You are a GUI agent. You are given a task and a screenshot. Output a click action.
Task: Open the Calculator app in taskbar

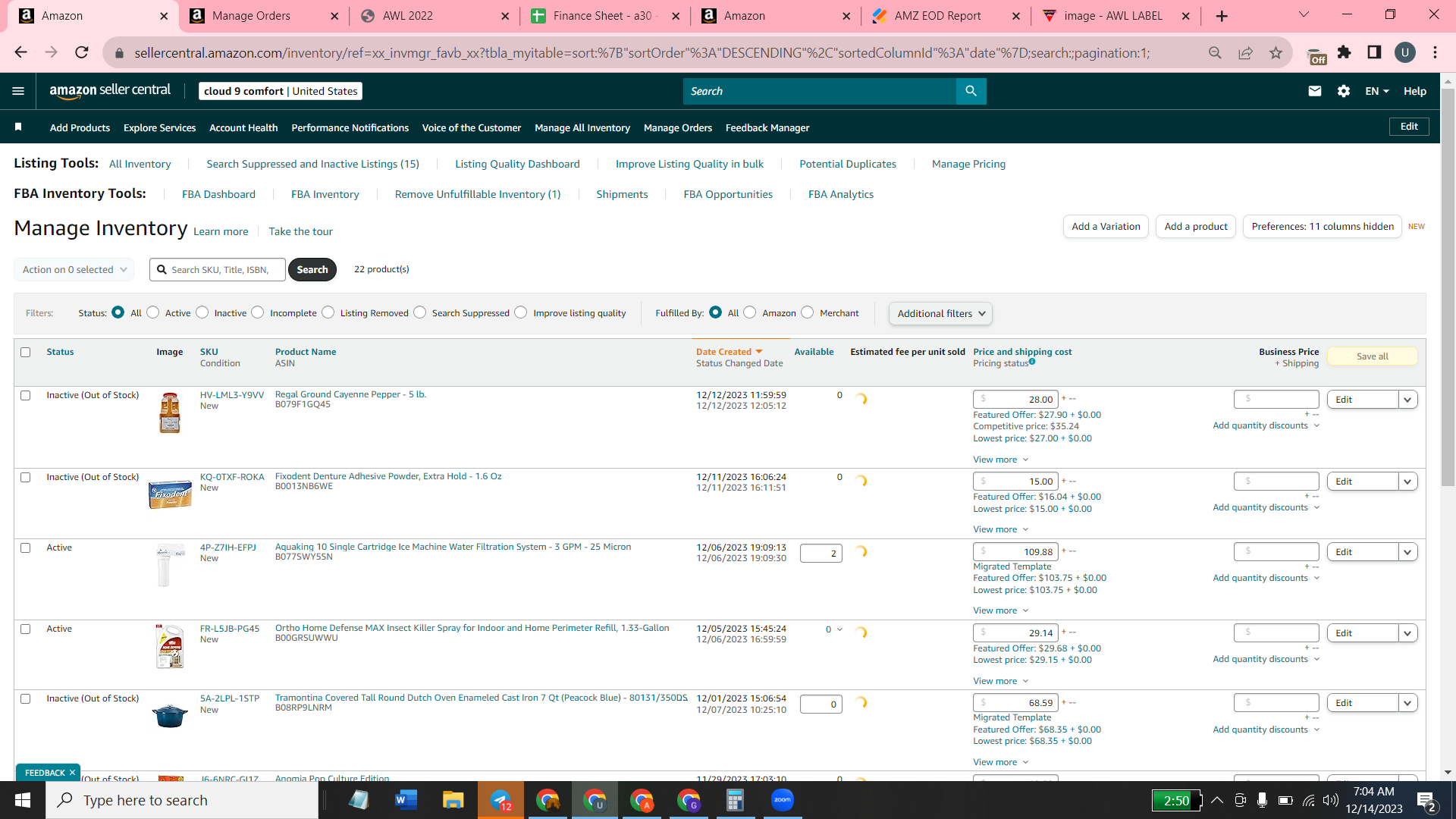click(735, 800)
